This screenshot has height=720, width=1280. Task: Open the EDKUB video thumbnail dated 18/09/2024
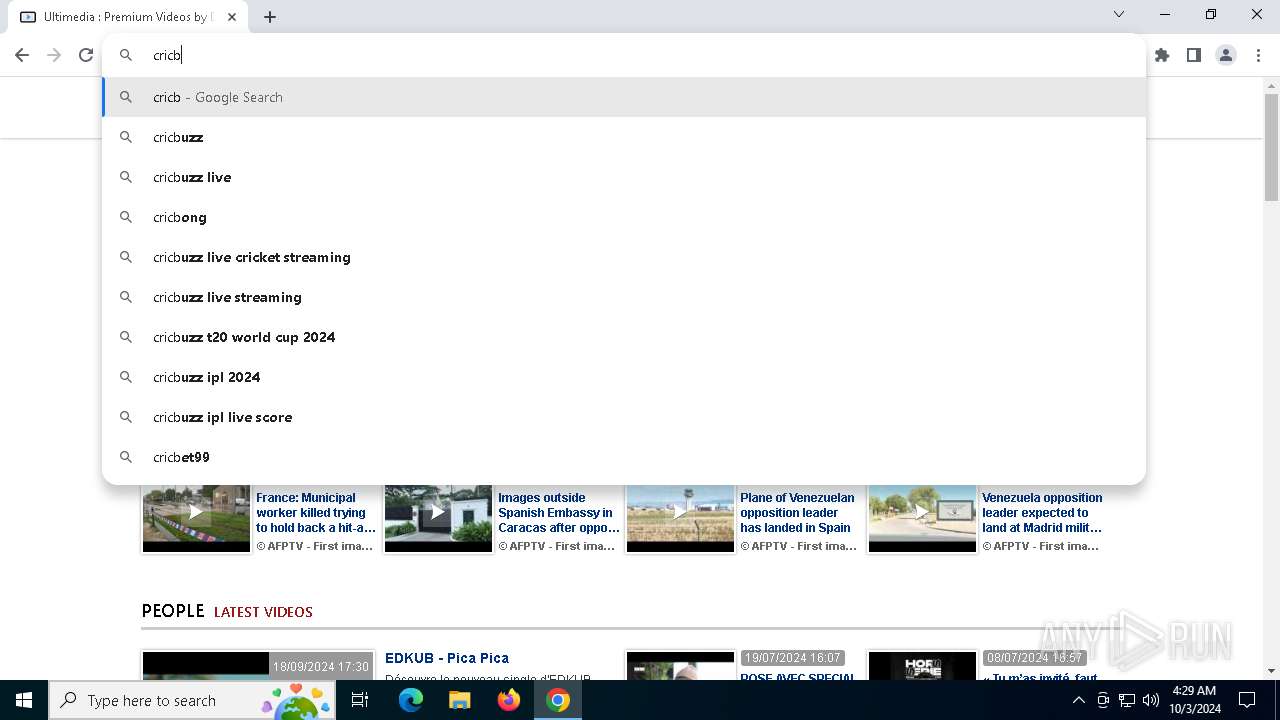pos(257,666)
